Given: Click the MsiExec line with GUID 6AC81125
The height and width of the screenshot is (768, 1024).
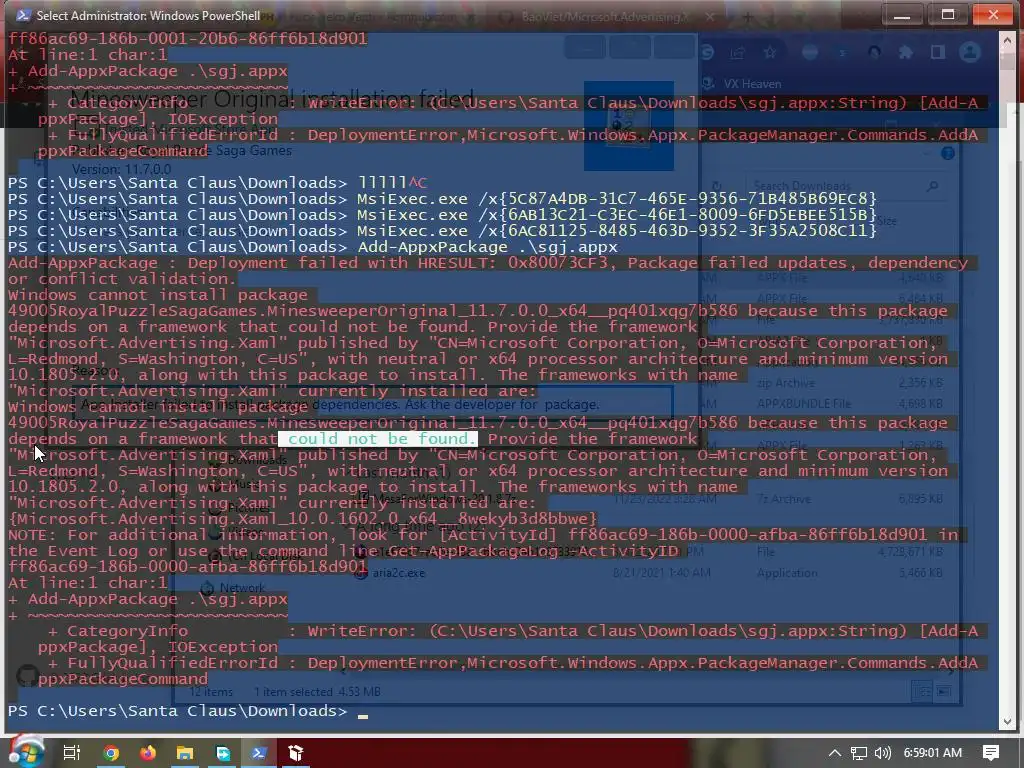Looking at the screenshot, I should point(442,231).
